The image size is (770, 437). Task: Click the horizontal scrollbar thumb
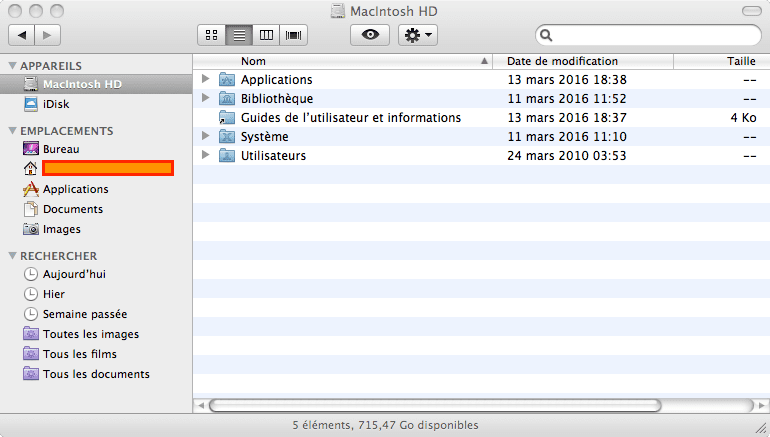click(435, 406)
